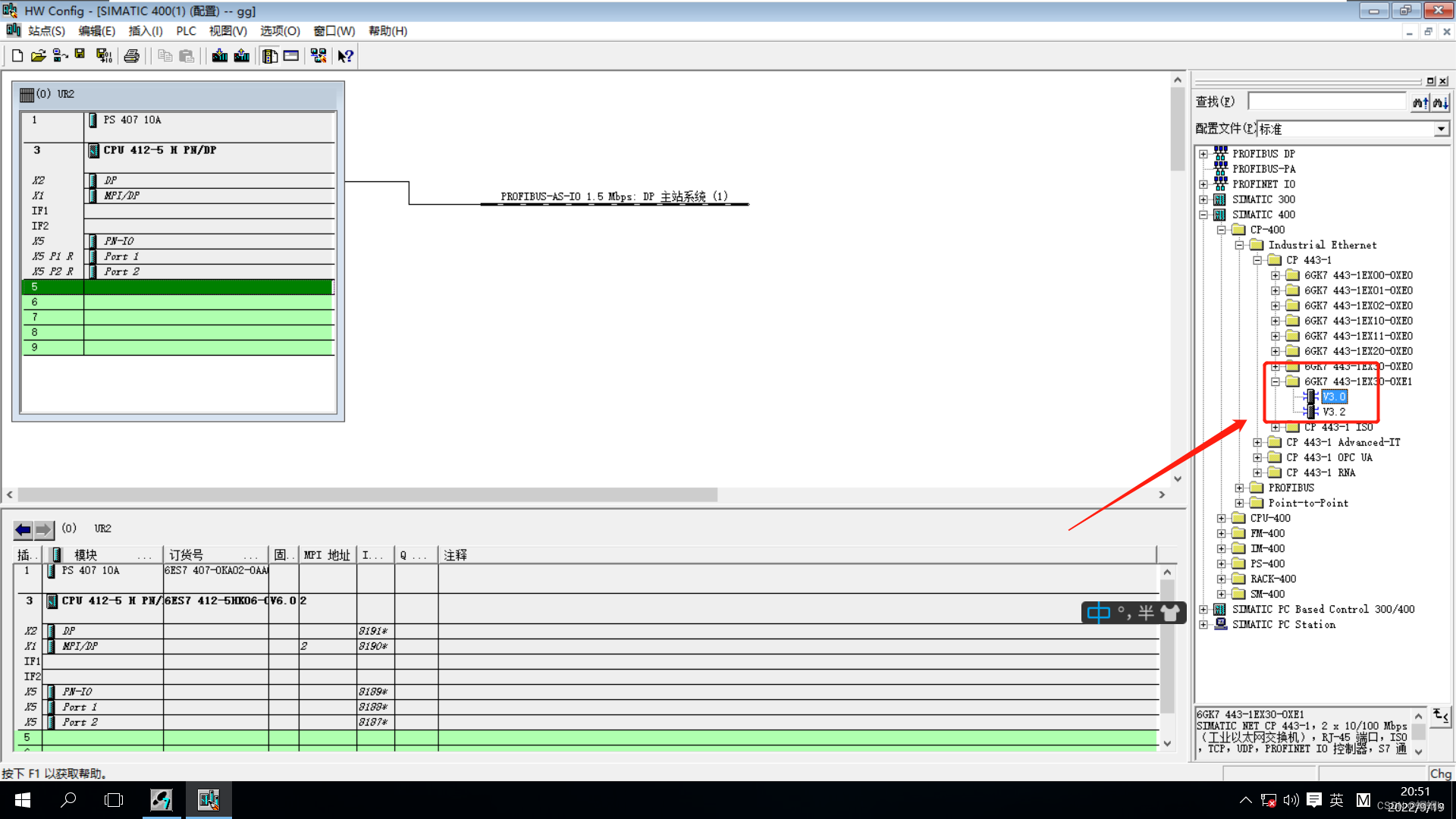Click the search downward button
The width and height of the screenshot is (1456, 819).
click(x=1439, y=102)
